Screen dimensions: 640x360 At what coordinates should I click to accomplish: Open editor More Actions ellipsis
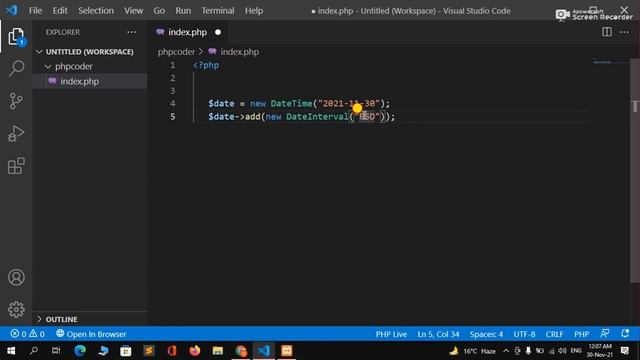coord(624,32)
